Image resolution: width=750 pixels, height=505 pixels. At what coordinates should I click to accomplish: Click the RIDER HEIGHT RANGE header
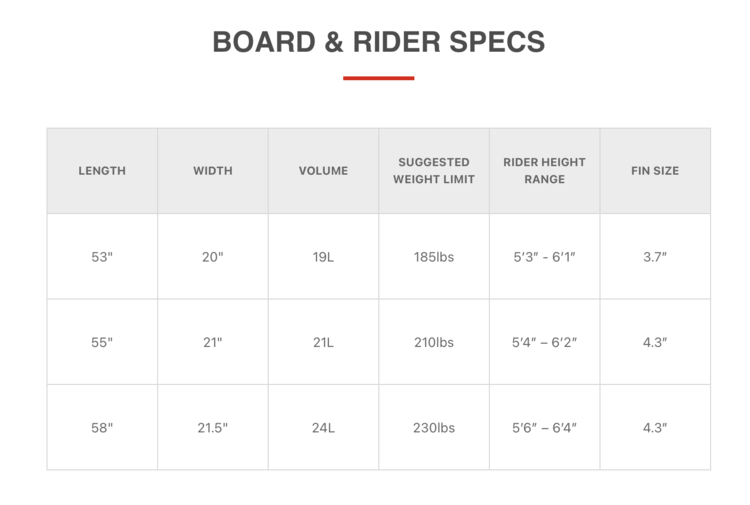point(544,171)
